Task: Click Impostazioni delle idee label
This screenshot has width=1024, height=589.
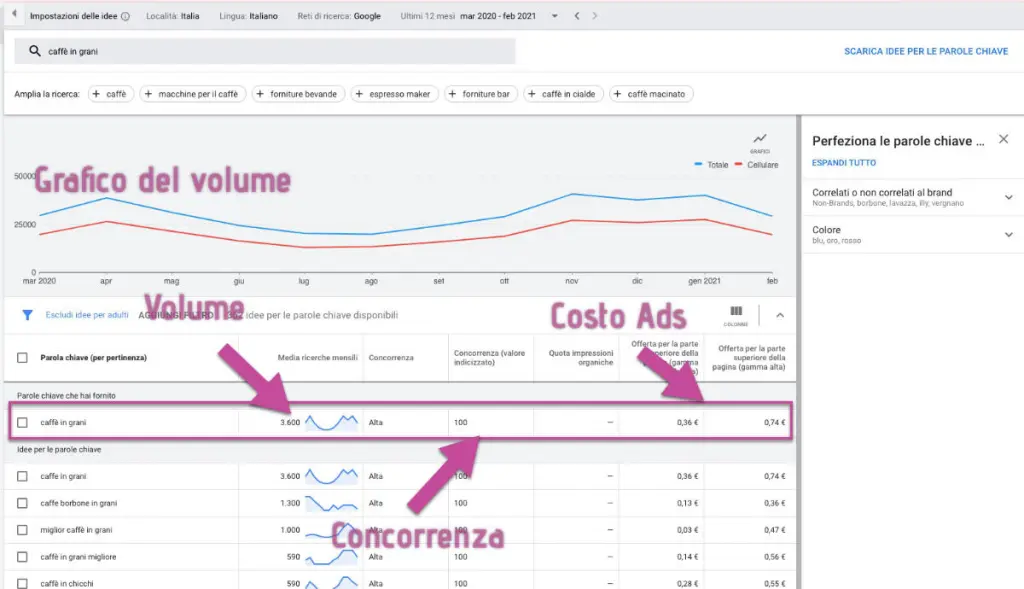Action: click(73, 16)
